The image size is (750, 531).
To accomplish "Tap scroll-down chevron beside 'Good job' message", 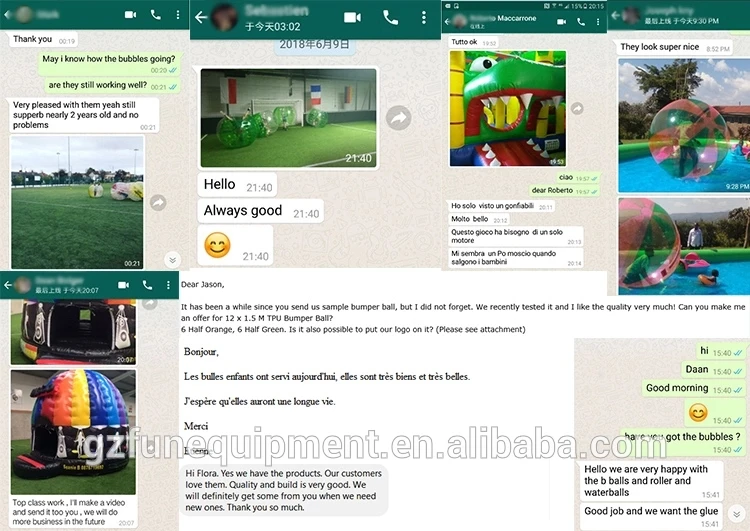I will click(736, 514).
